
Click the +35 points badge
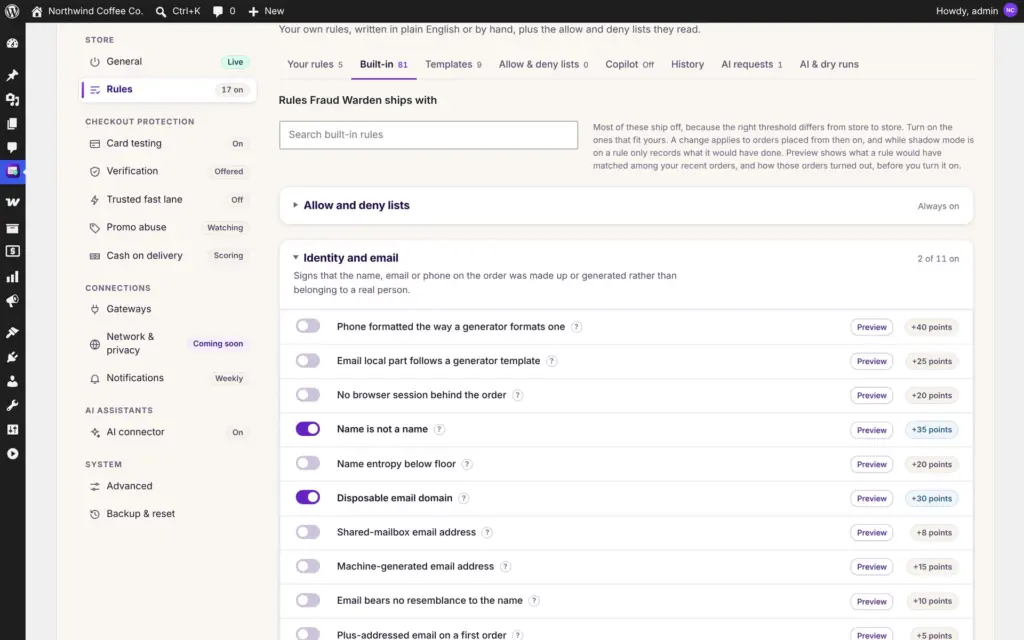(931, 430)
